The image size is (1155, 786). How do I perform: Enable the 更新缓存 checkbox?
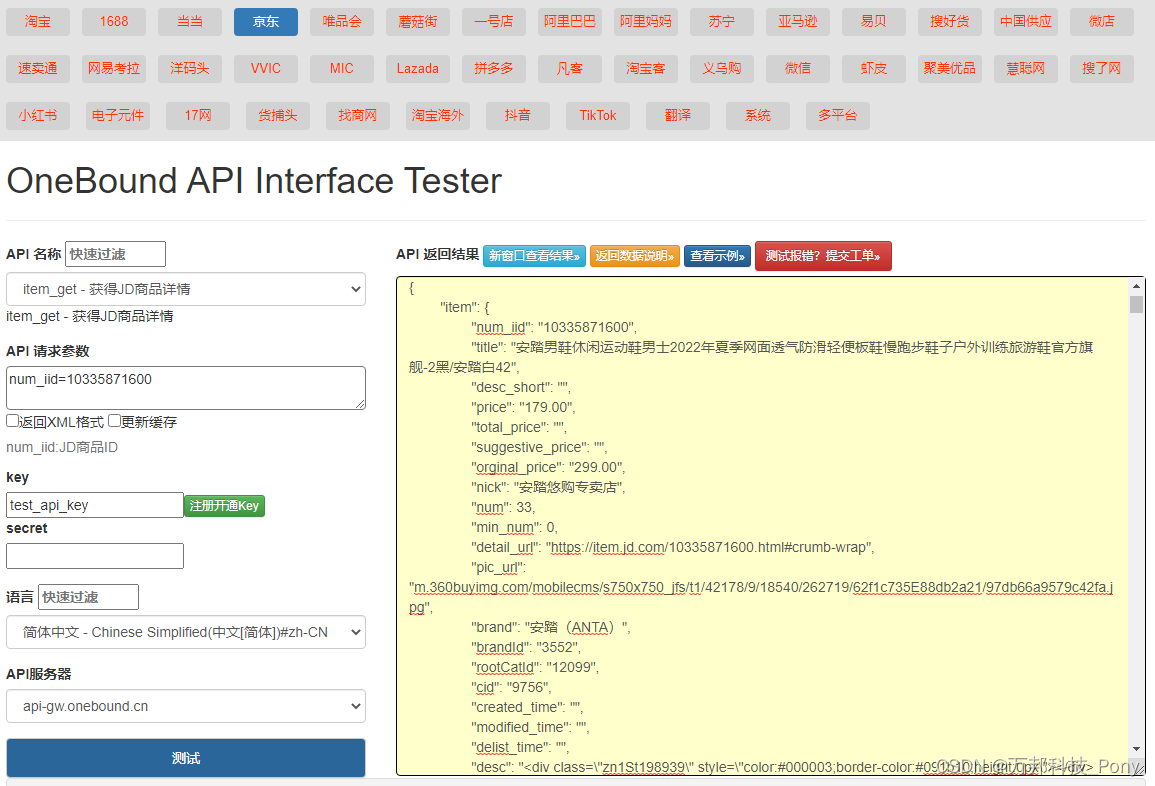pos(114,421)
